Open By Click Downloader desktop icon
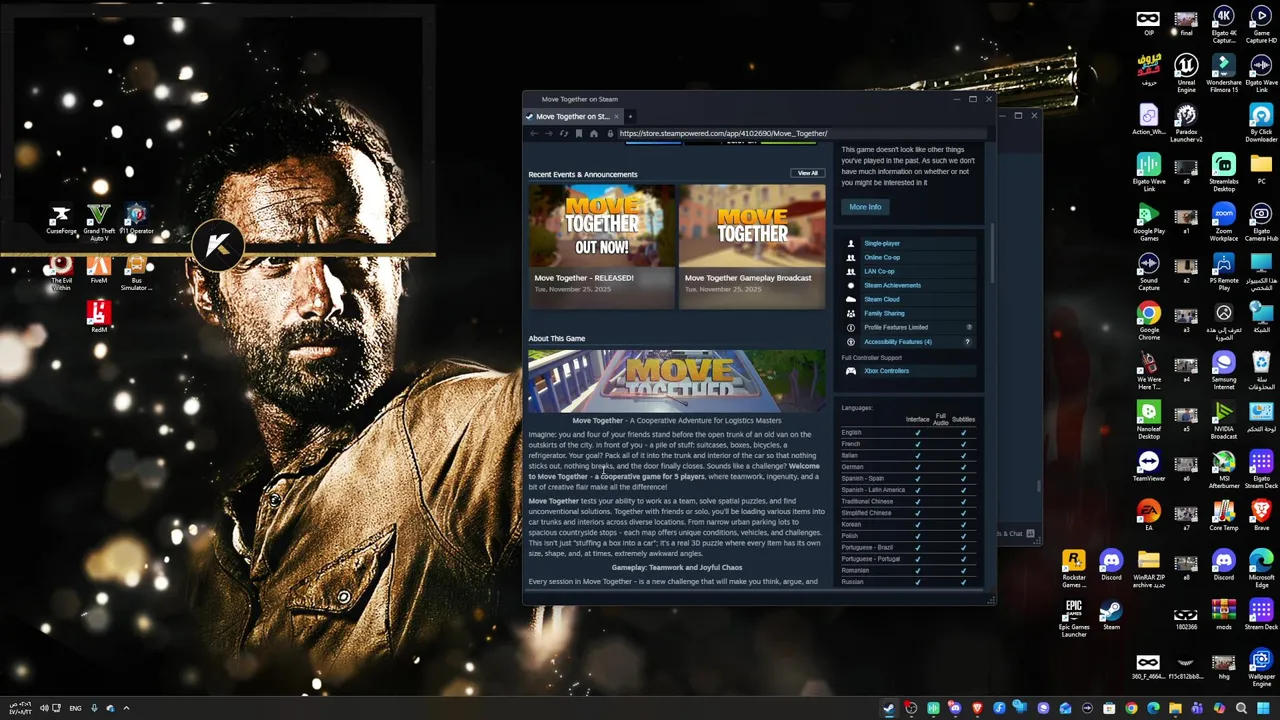 1261,123
